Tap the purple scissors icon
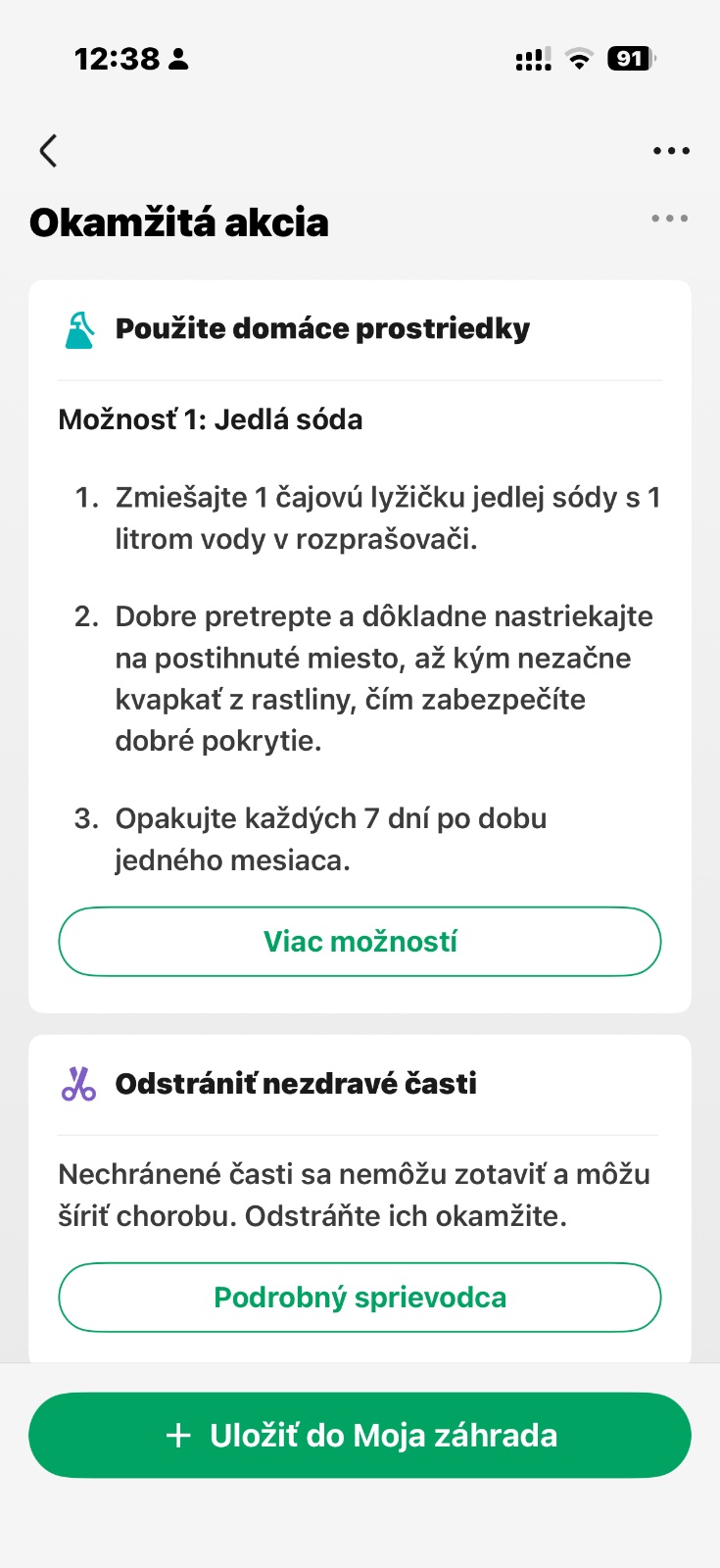Image resolution: width=720 pixels, height=1568 pixels. click(78, 1084)
